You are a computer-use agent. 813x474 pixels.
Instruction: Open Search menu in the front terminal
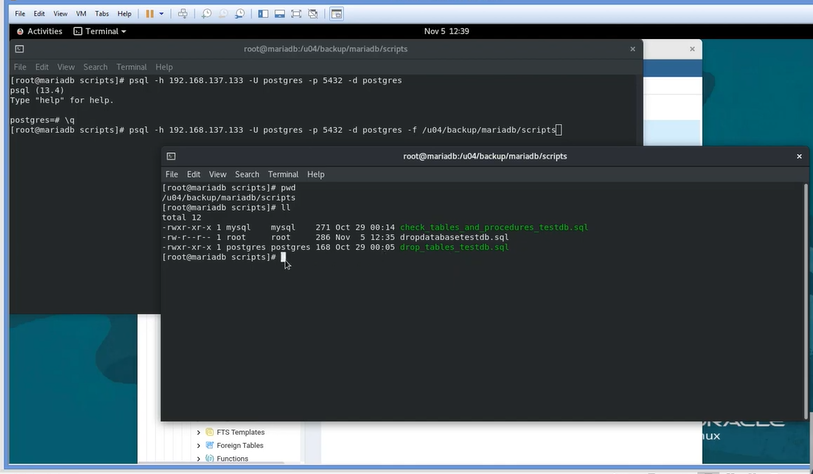point(247,174)
